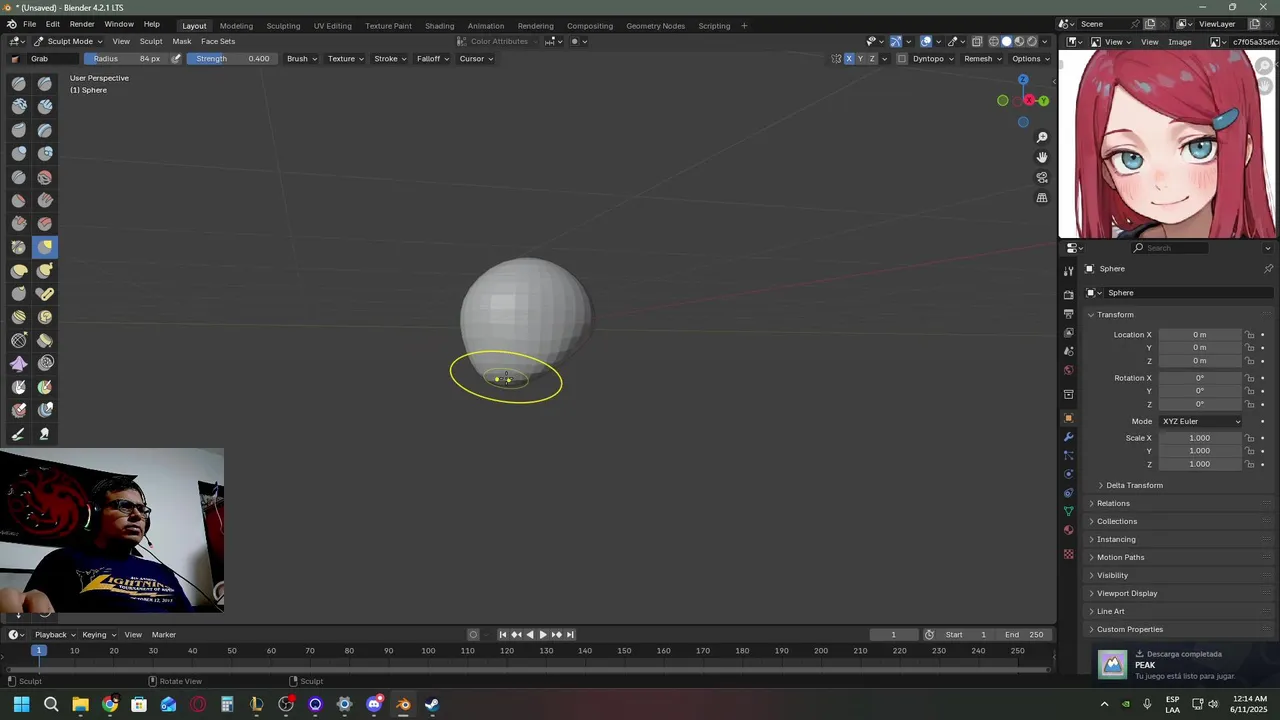Lock Location X value

pyautogui.click(x=1249, y=335)
